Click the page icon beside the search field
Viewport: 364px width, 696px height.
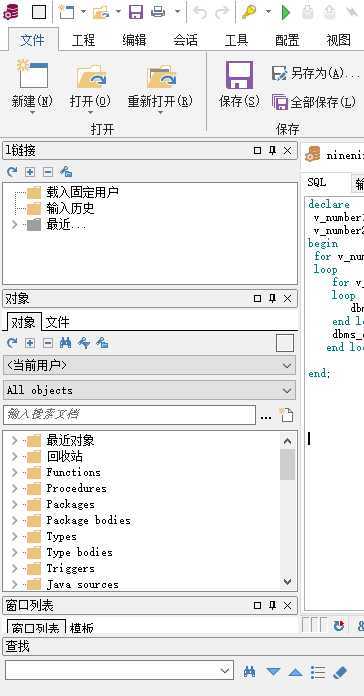pyautogui.click(x=286, y=415)
